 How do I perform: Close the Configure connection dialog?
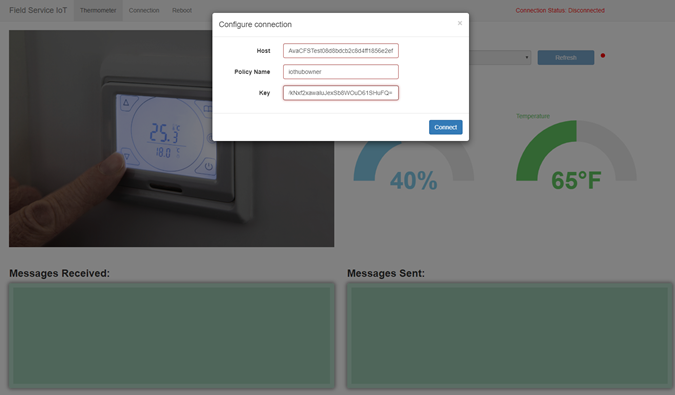tap(460, 23)
